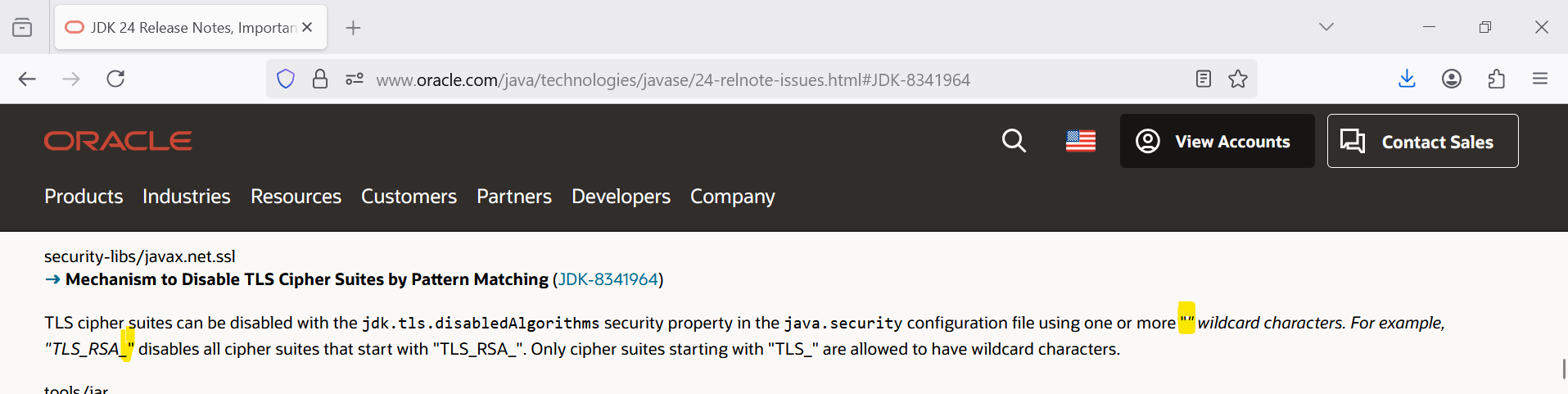
Task: Click the tracking protection shield icon
Action: 285,79
